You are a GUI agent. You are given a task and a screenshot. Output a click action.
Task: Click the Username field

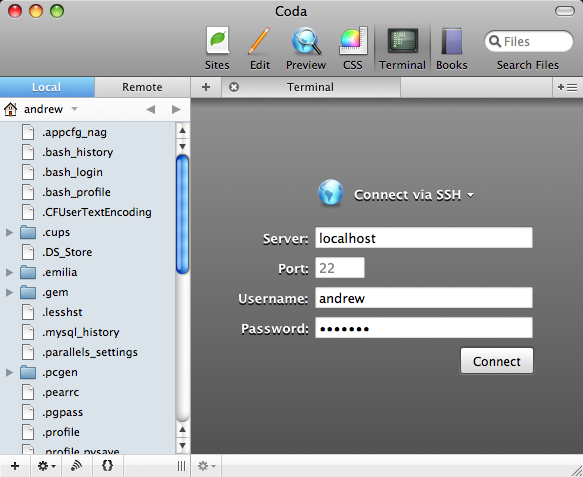point(424,298)
